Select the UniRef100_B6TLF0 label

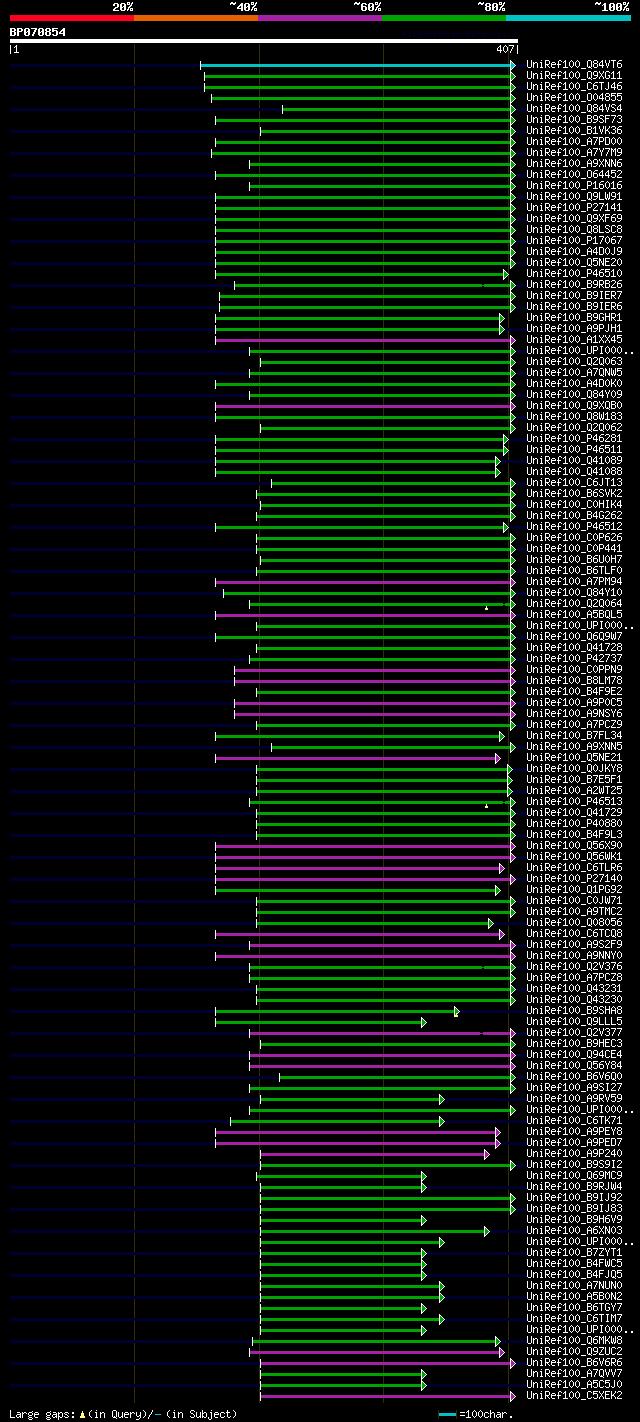pos(573,571)
